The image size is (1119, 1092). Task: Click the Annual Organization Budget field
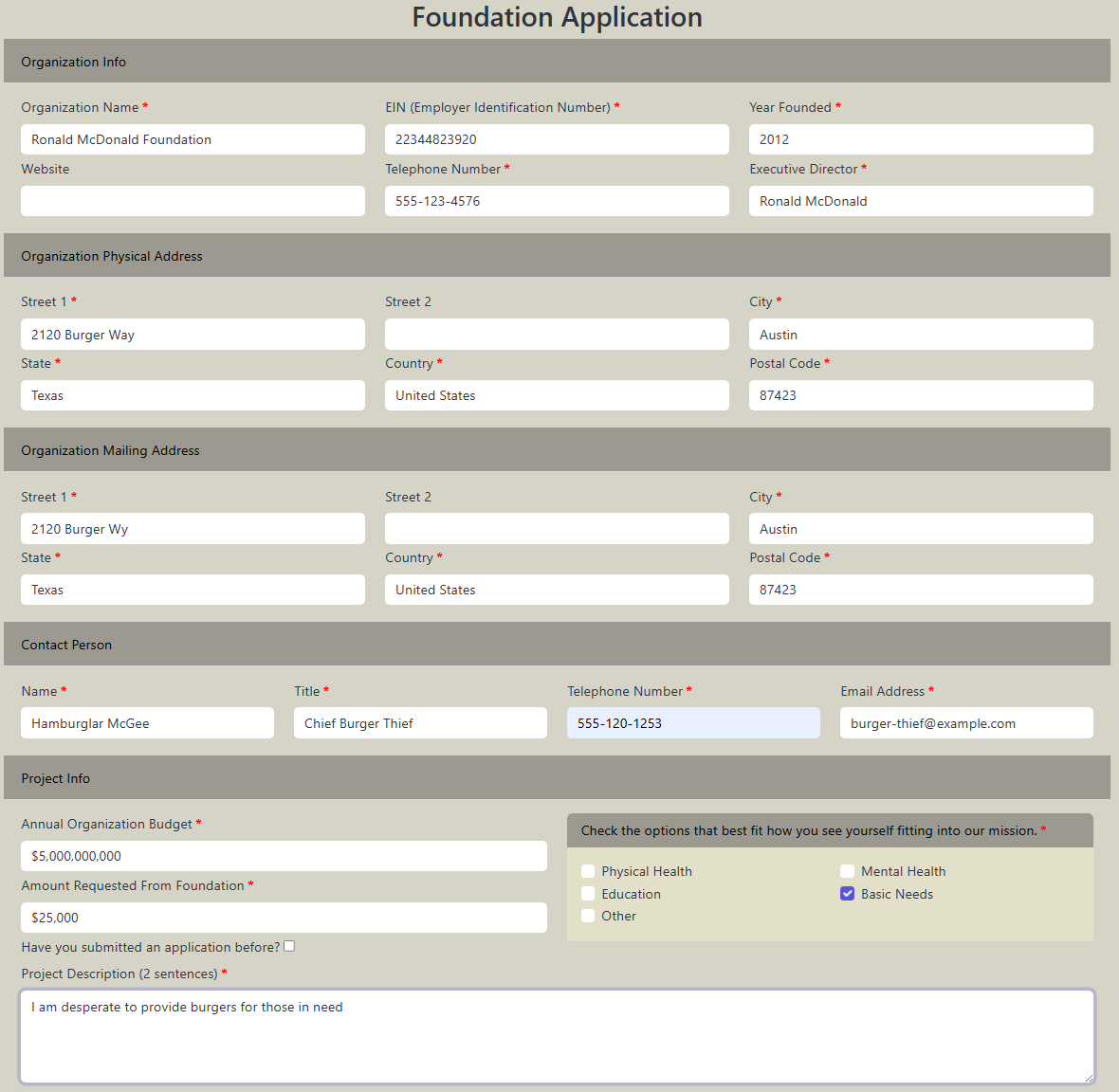[284, 856]
